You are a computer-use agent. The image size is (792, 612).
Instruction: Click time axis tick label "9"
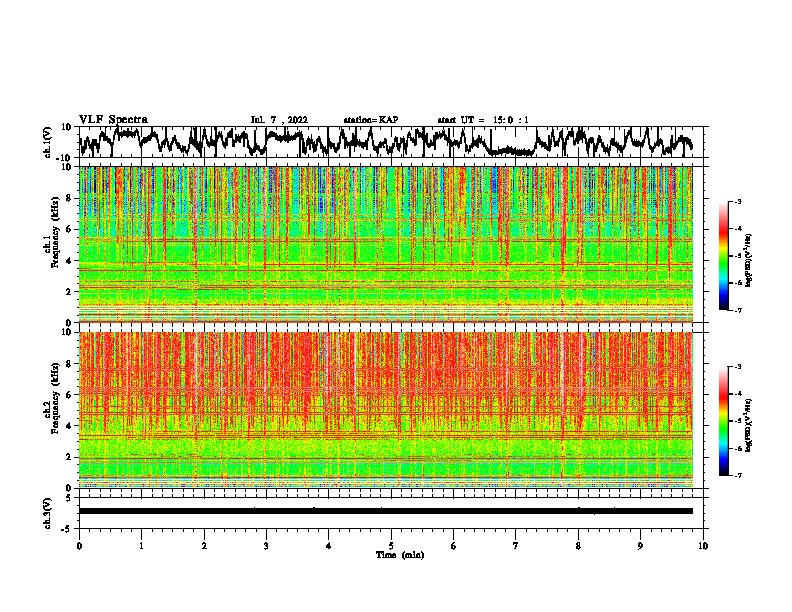coord(640,546)
